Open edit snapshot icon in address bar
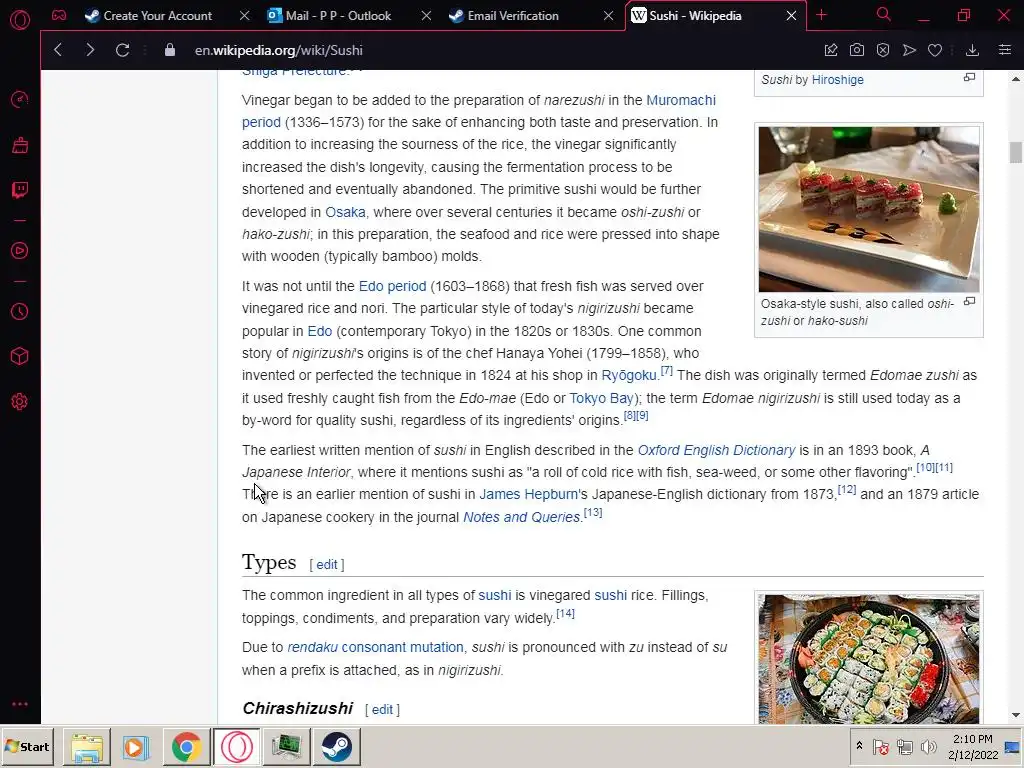This screenshot has height=768, width=1024. point(831,50)
